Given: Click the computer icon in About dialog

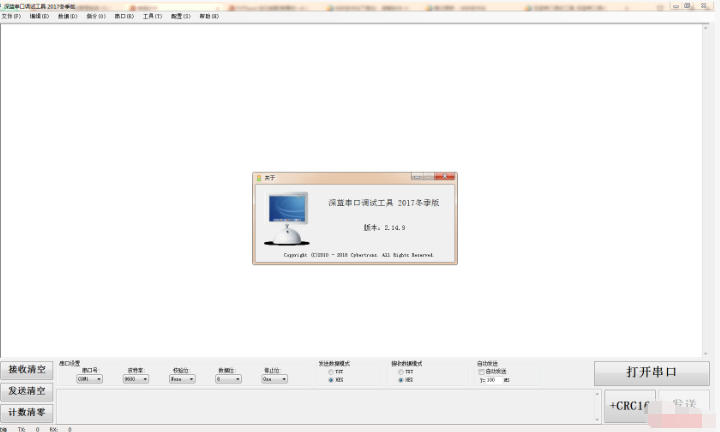Looking at the screenshot, I should click(x=287, y=219).
